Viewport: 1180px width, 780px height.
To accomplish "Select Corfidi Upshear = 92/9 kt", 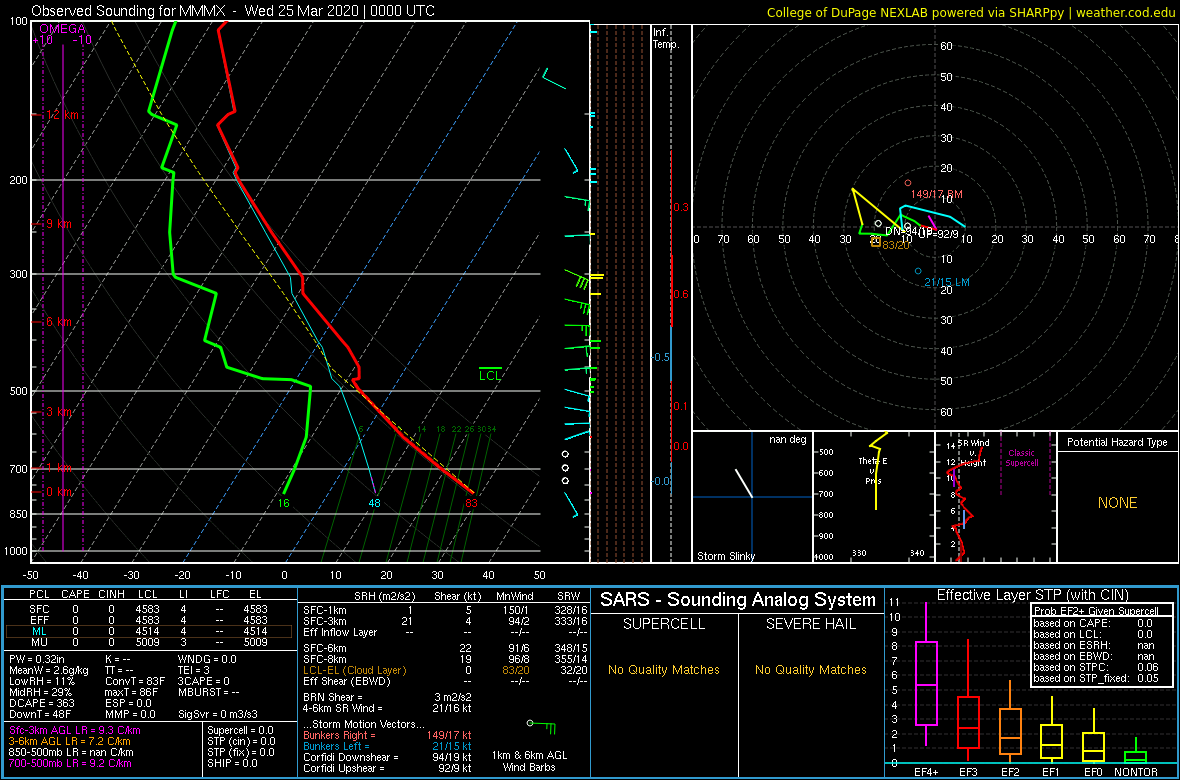I will [x=388, y=769].
